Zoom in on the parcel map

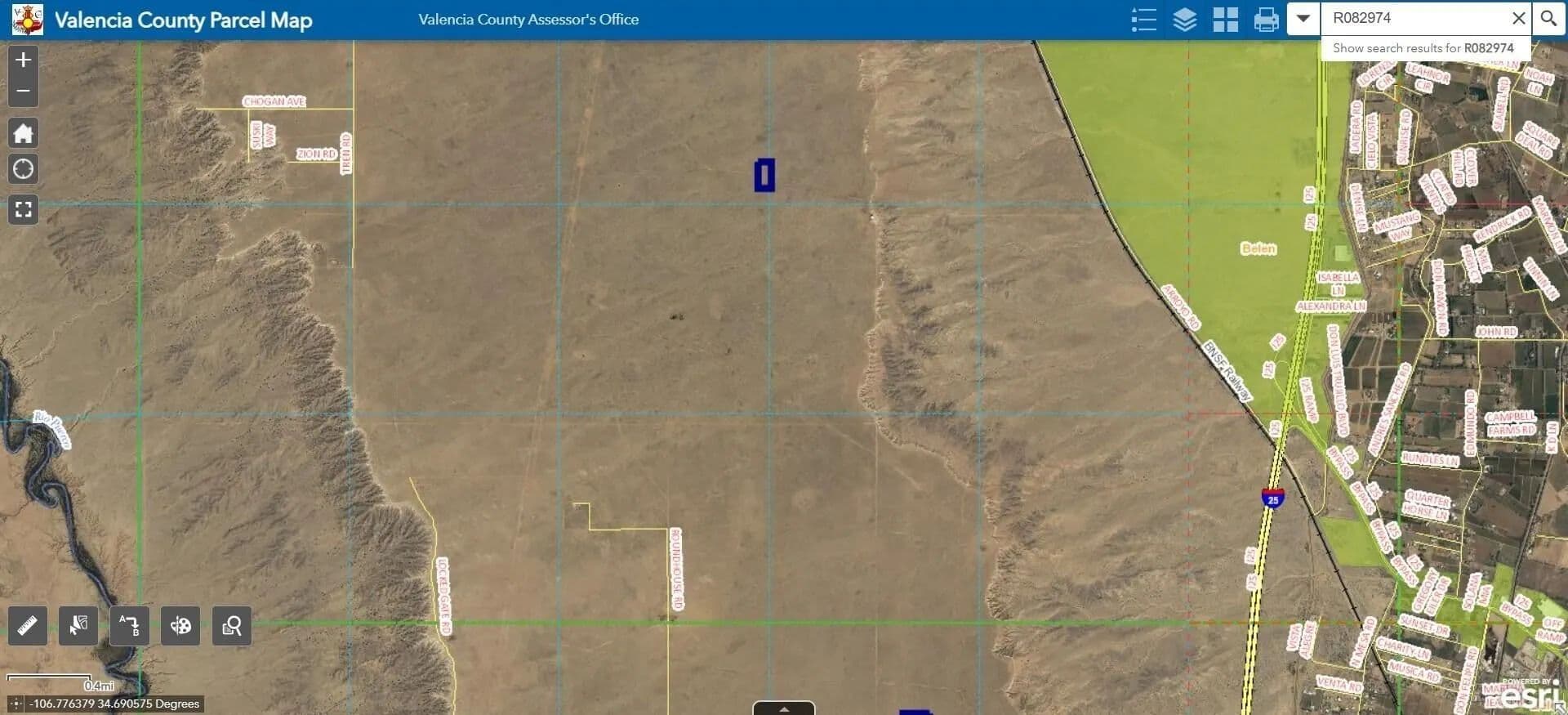tap(24, 60)
